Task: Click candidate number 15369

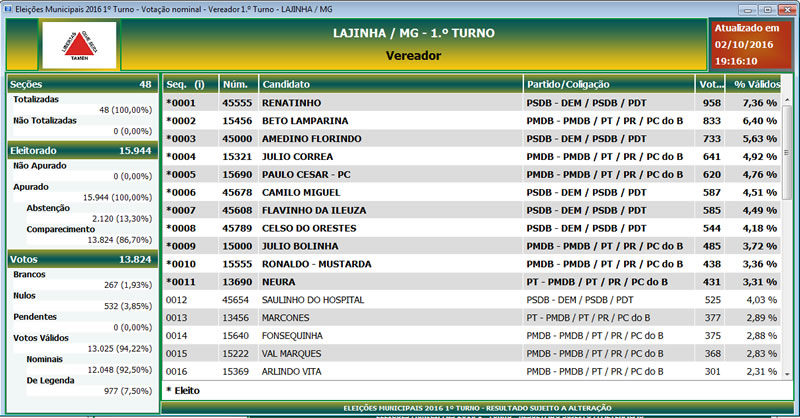Action: 236,371
